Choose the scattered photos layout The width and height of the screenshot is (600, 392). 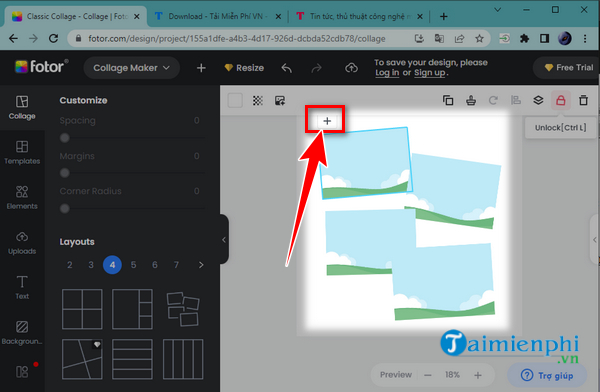coord(183,309)
